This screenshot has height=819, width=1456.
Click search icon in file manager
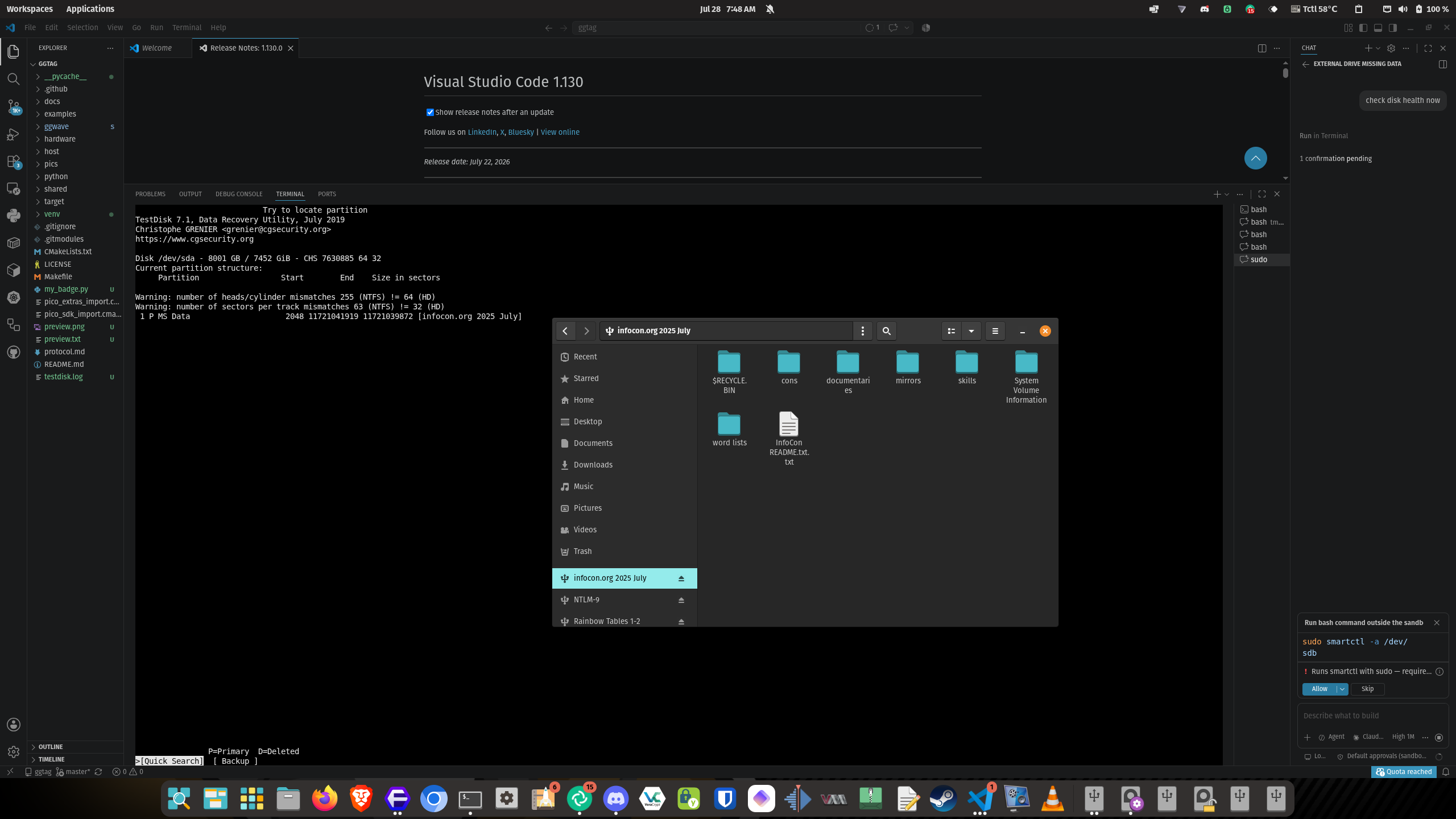[886, 331]
